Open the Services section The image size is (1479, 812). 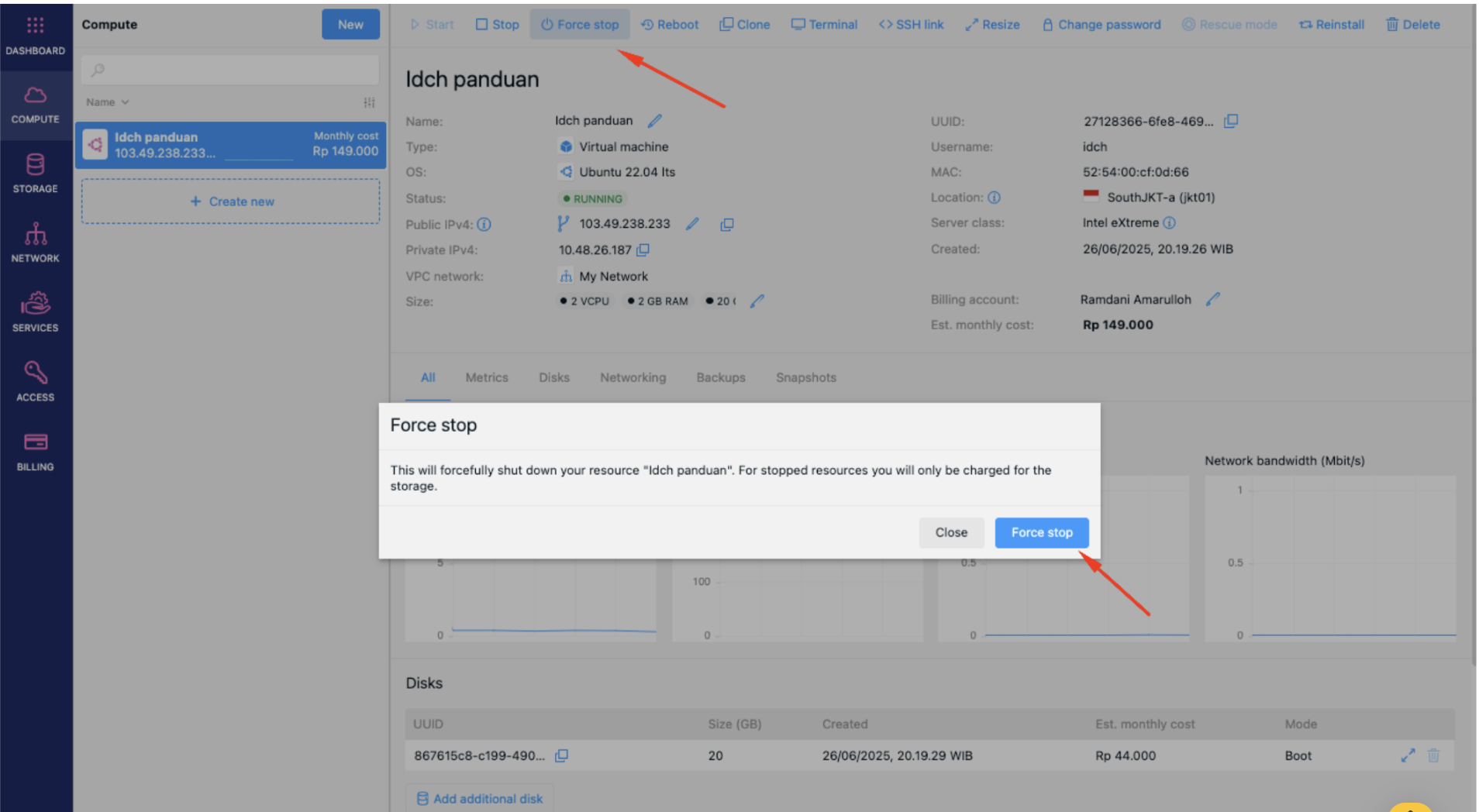click(35, 312)
